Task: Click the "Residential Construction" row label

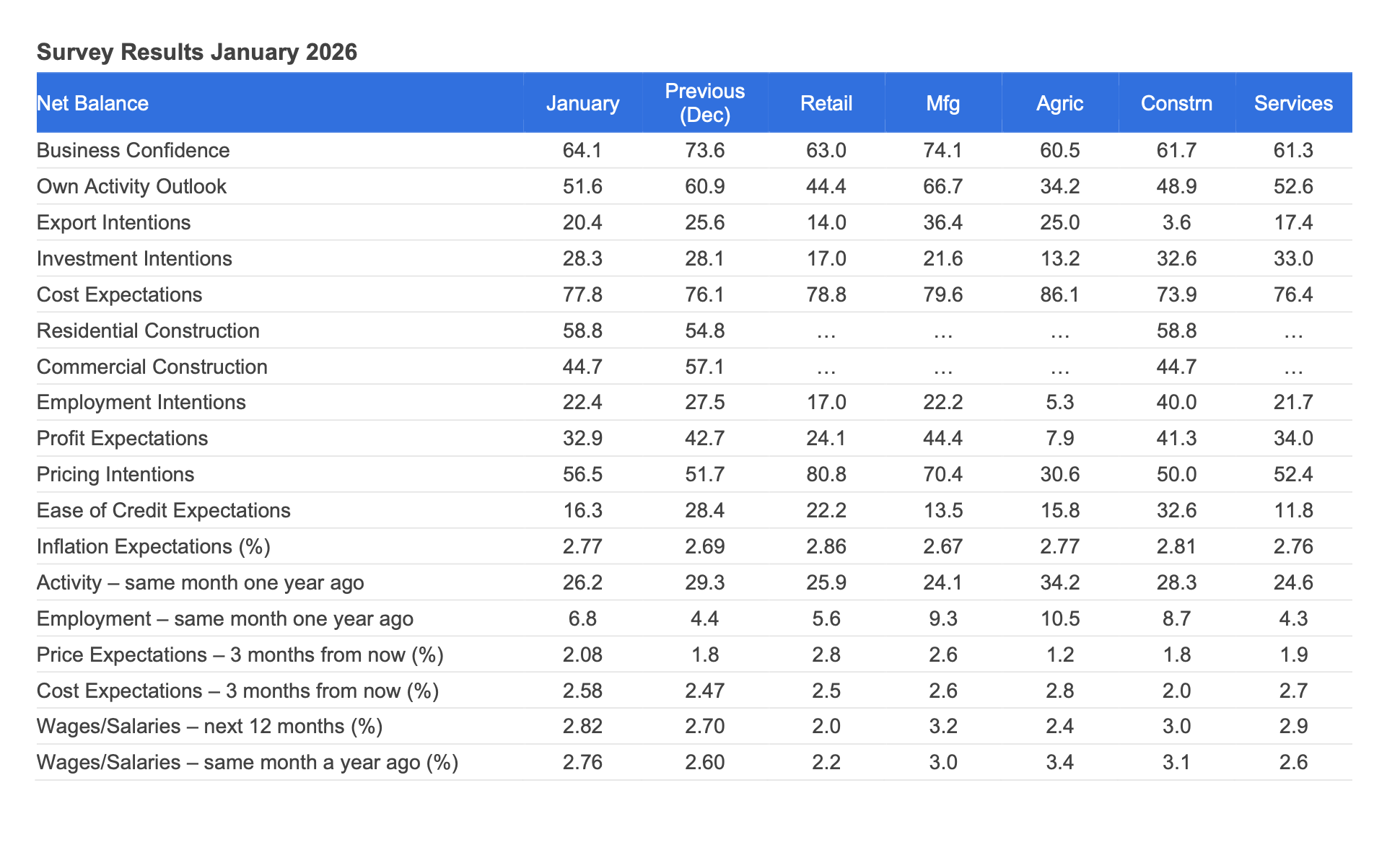Action: point(148,330)
